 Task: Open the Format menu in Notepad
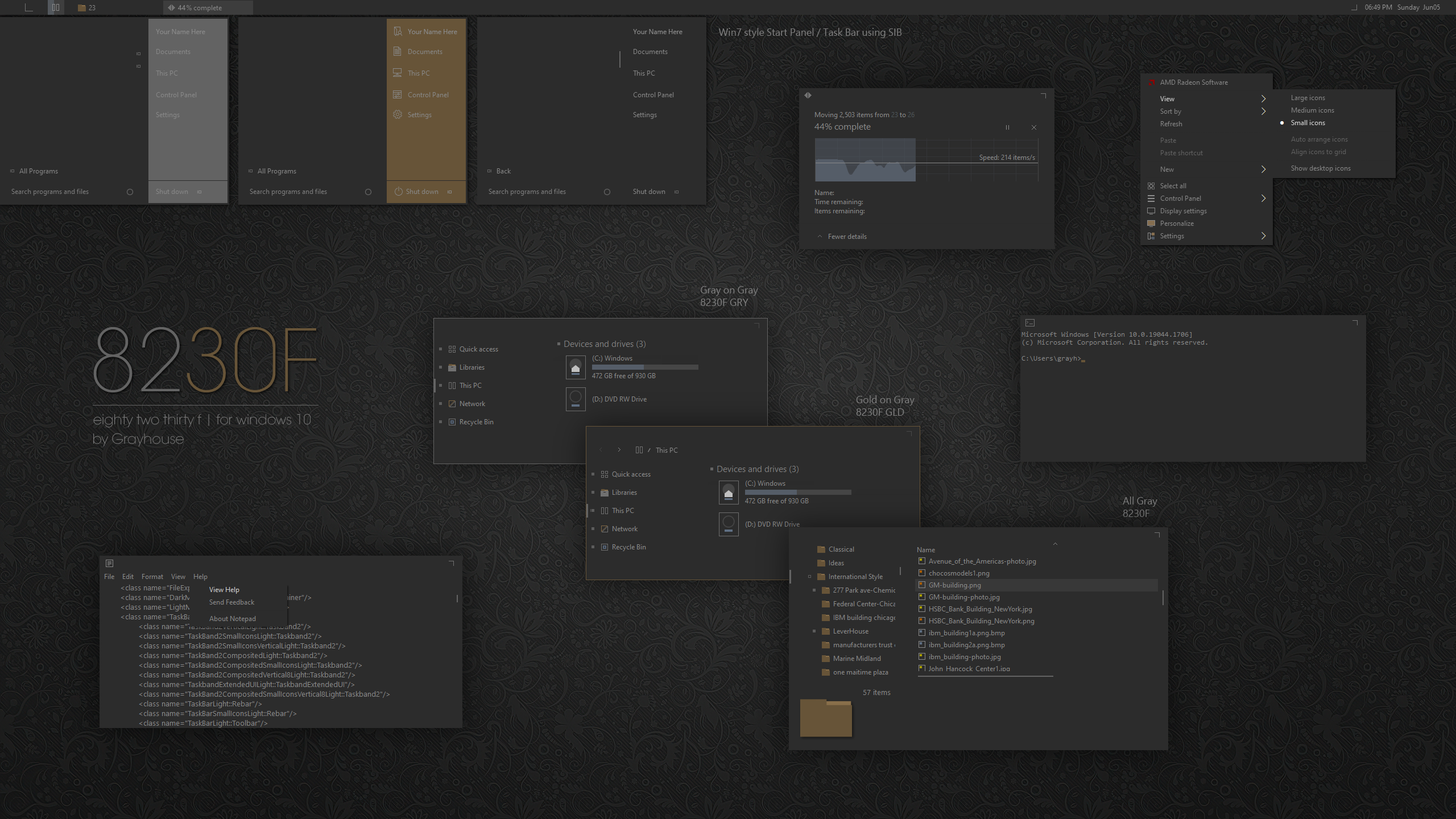click(x=152, y=576)
